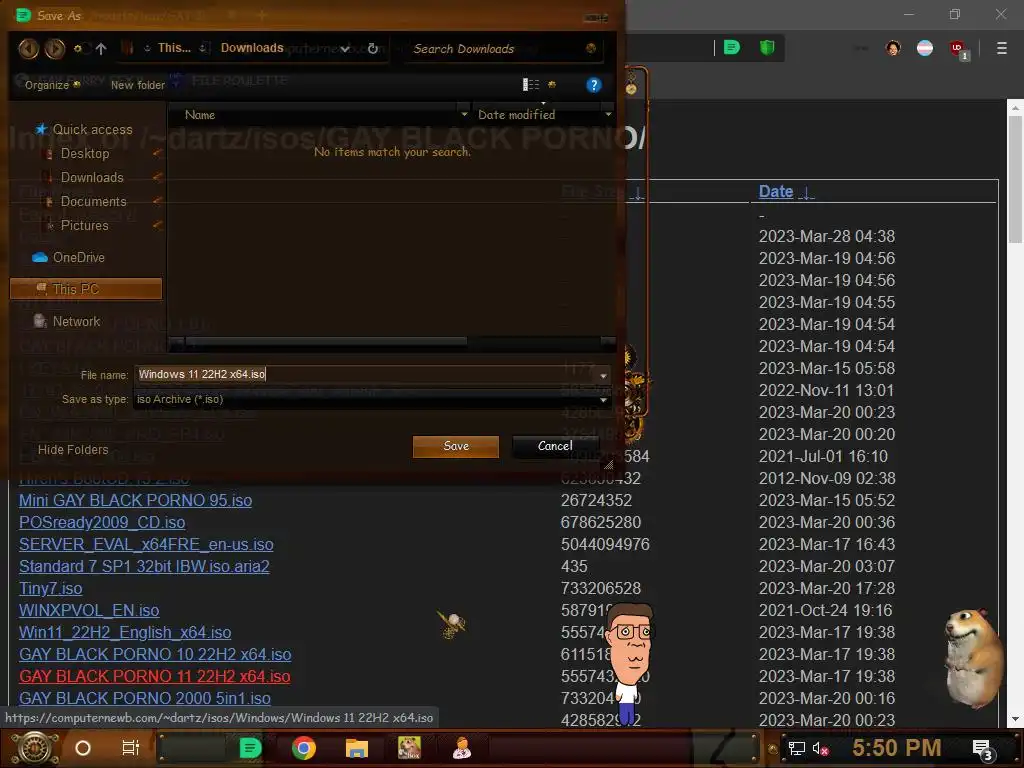Select This PC in navigation pane
Image resolution: width=1024 pixels, height=768 pixels.
point(86,289)
